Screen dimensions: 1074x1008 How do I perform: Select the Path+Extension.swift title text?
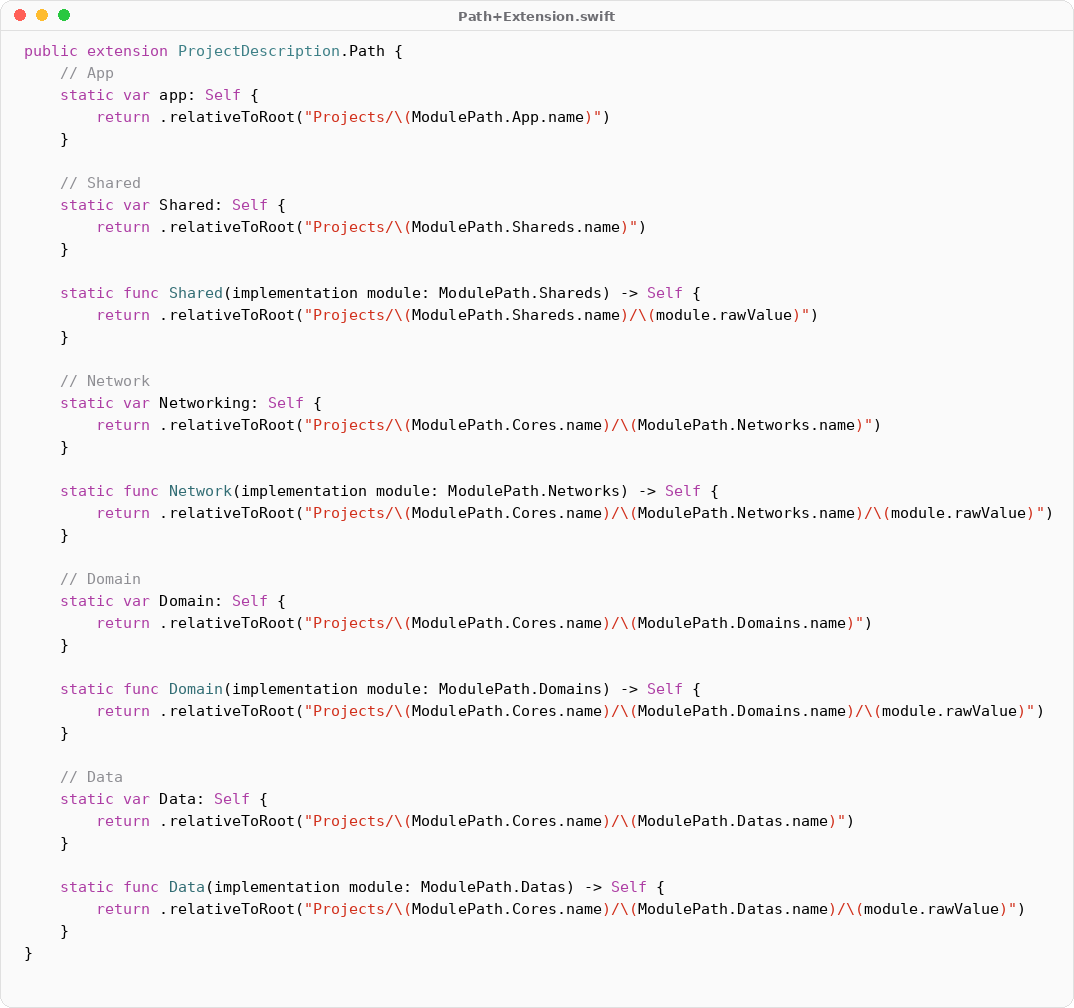tap(536, 16)
